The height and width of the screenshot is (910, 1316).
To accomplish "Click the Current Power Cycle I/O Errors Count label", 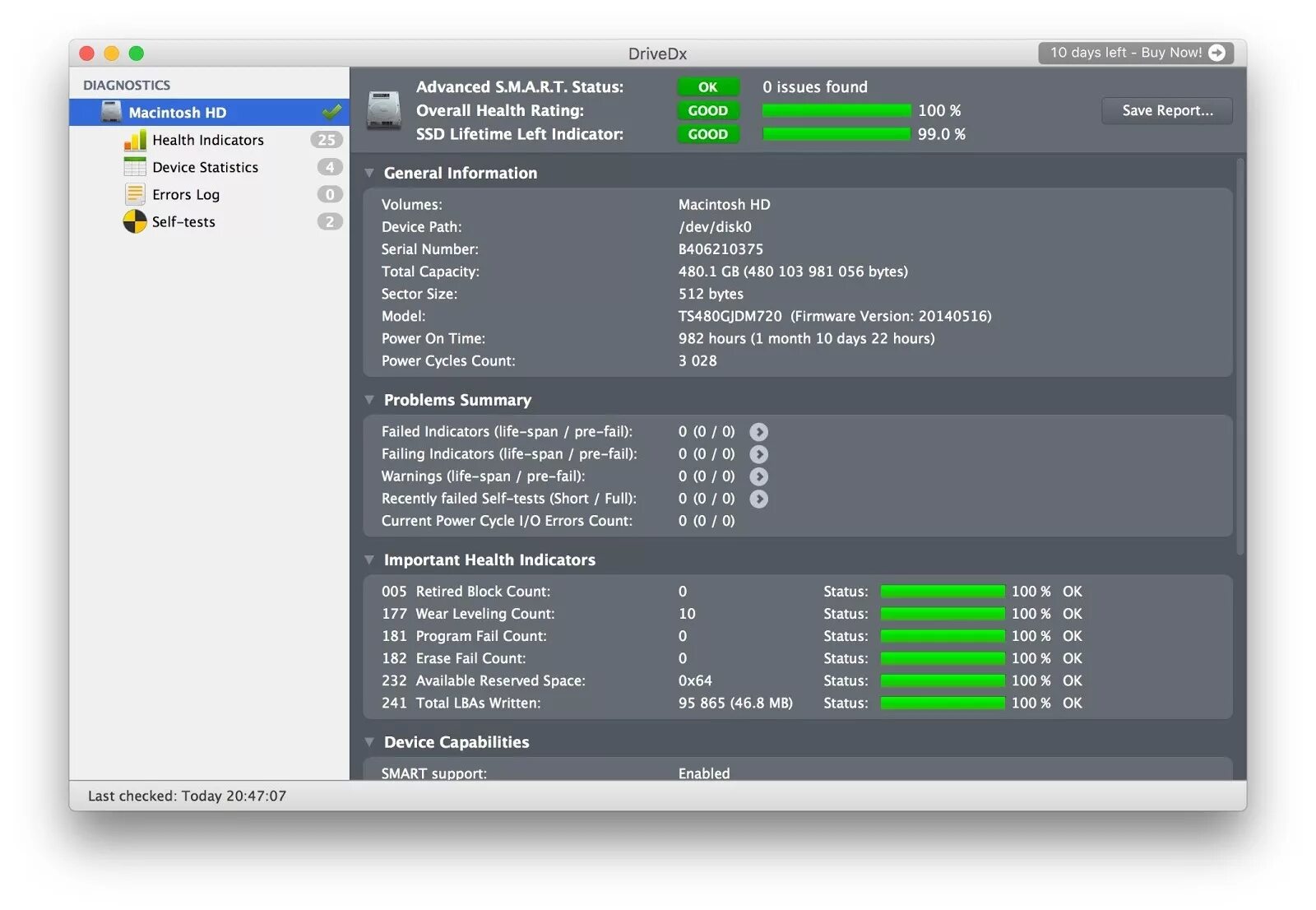I will [507, 521].
